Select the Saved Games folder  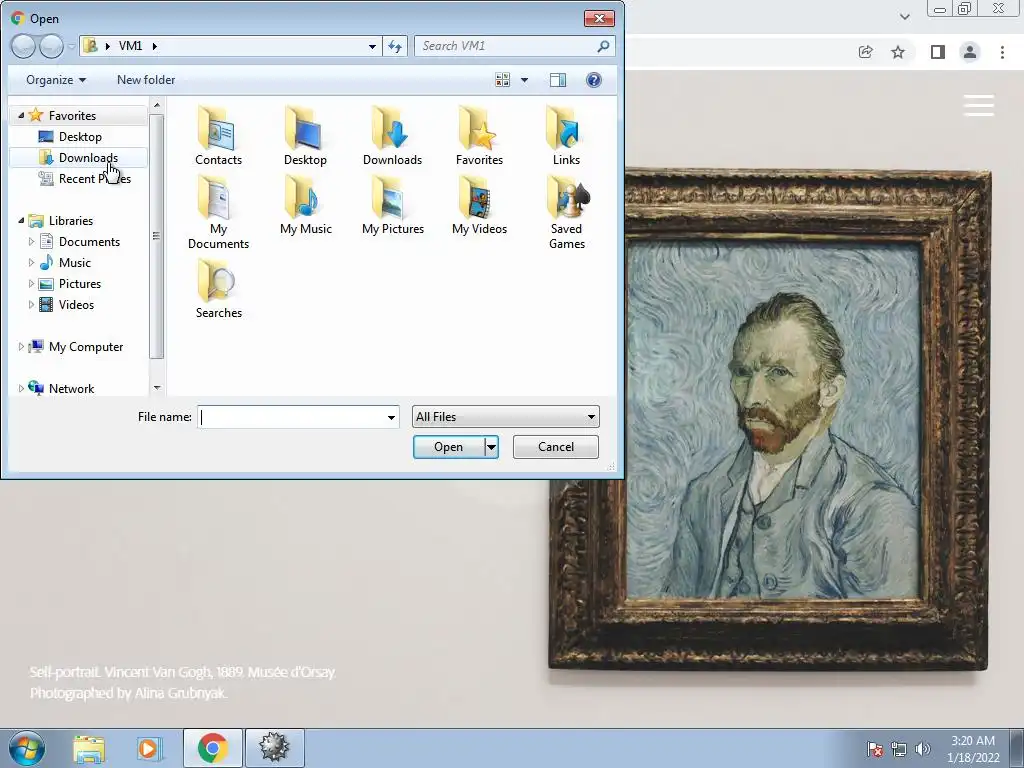point(566,213)
